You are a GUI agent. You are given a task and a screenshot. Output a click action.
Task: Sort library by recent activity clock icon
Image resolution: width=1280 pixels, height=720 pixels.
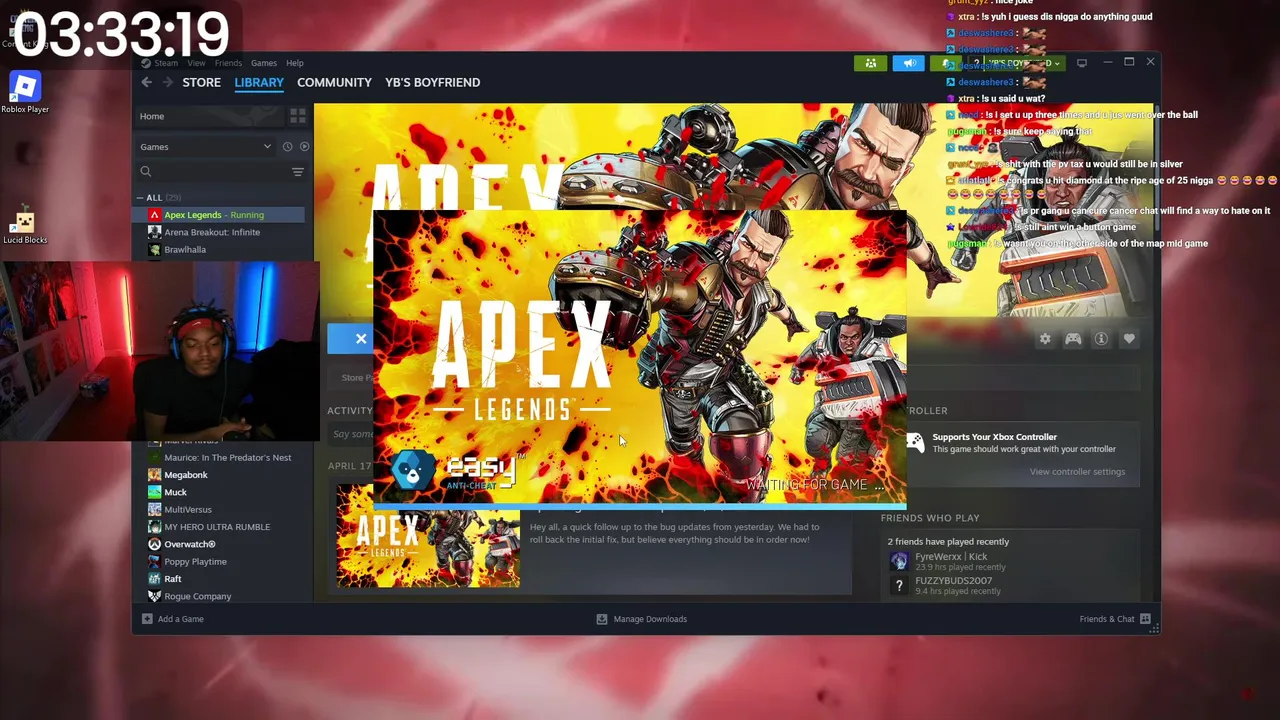point(287,146)
